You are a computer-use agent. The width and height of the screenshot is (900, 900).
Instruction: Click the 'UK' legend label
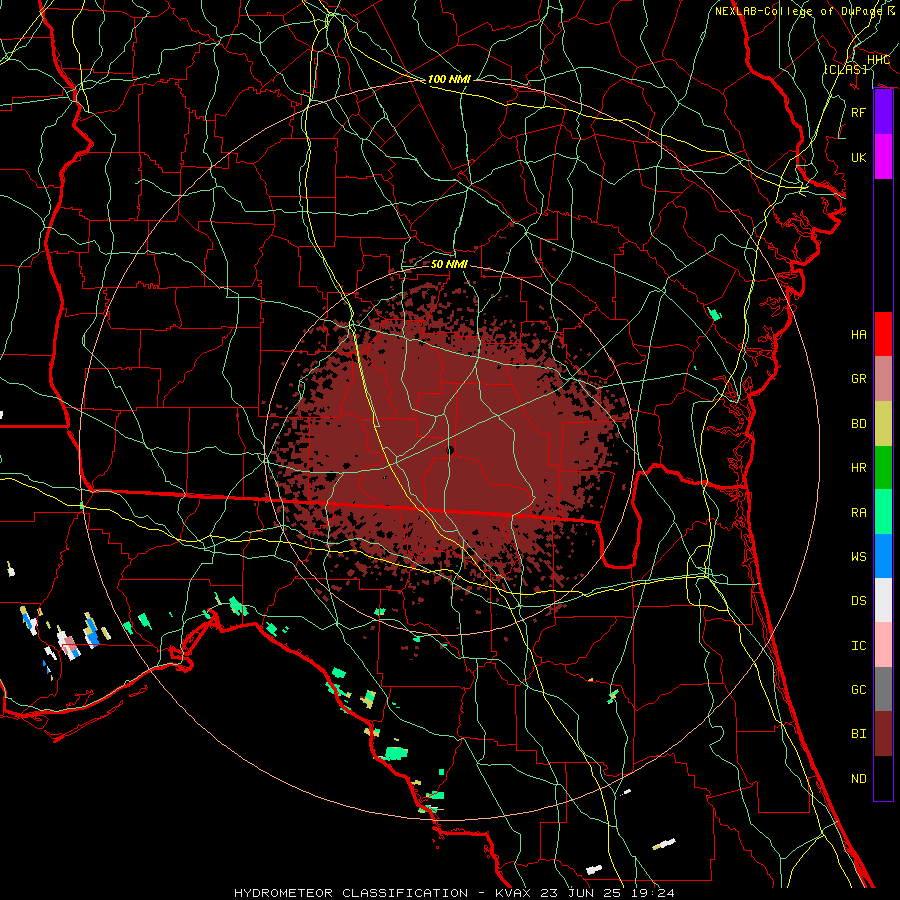(858, 157)
